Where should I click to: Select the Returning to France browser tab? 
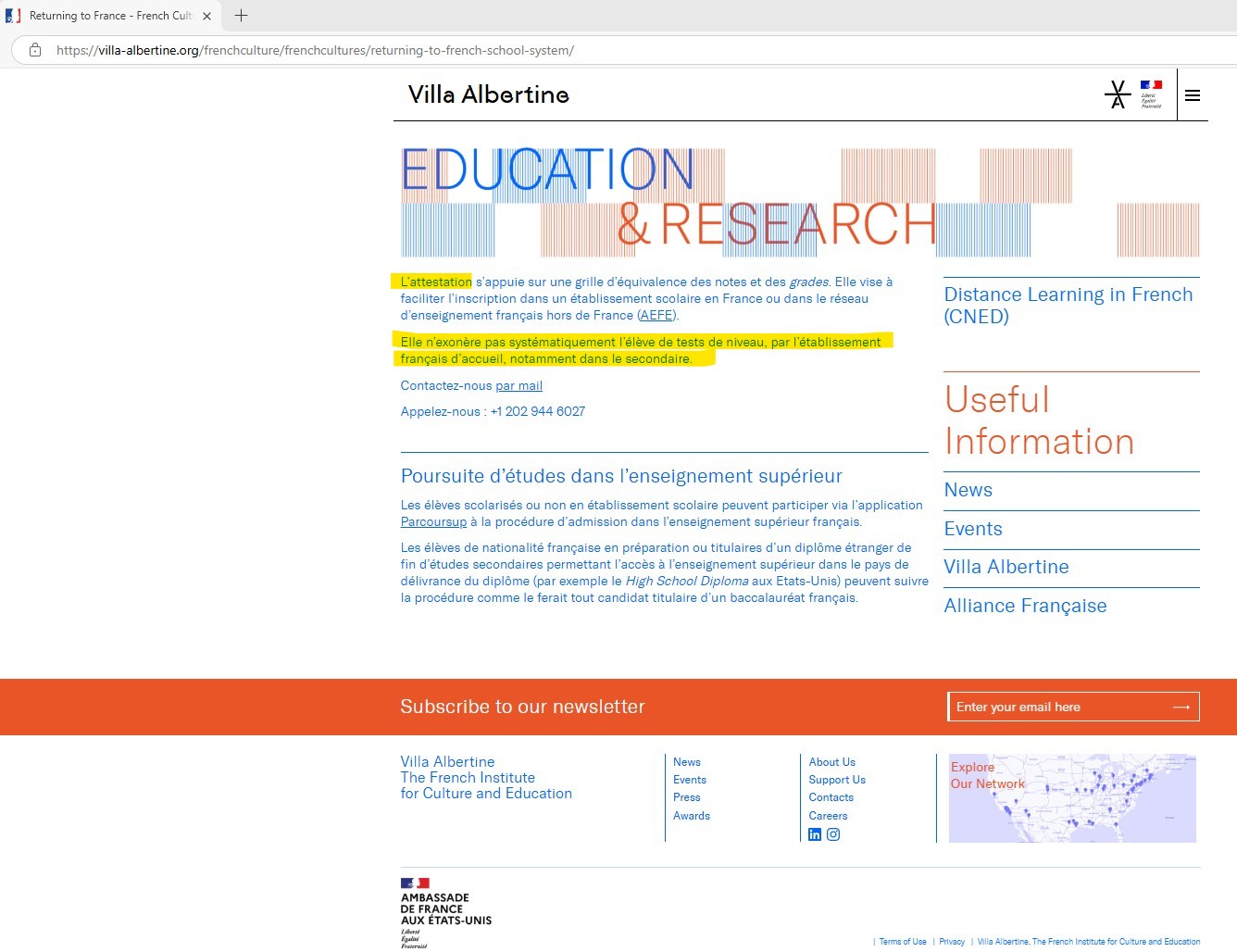coord(111,16)
